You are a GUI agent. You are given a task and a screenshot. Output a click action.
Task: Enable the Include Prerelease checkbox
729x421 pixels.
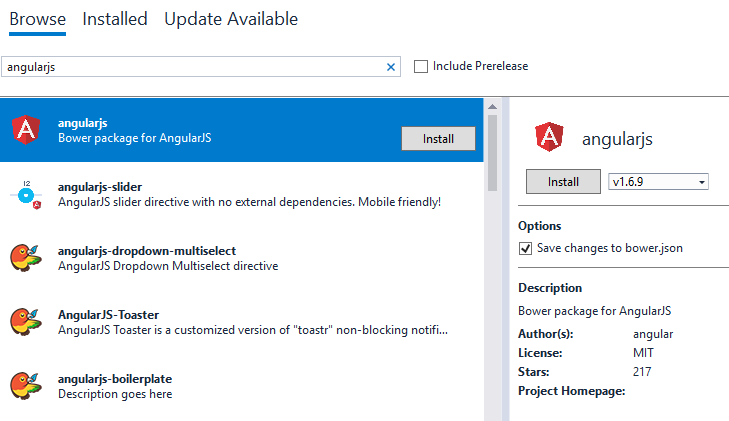421,67
